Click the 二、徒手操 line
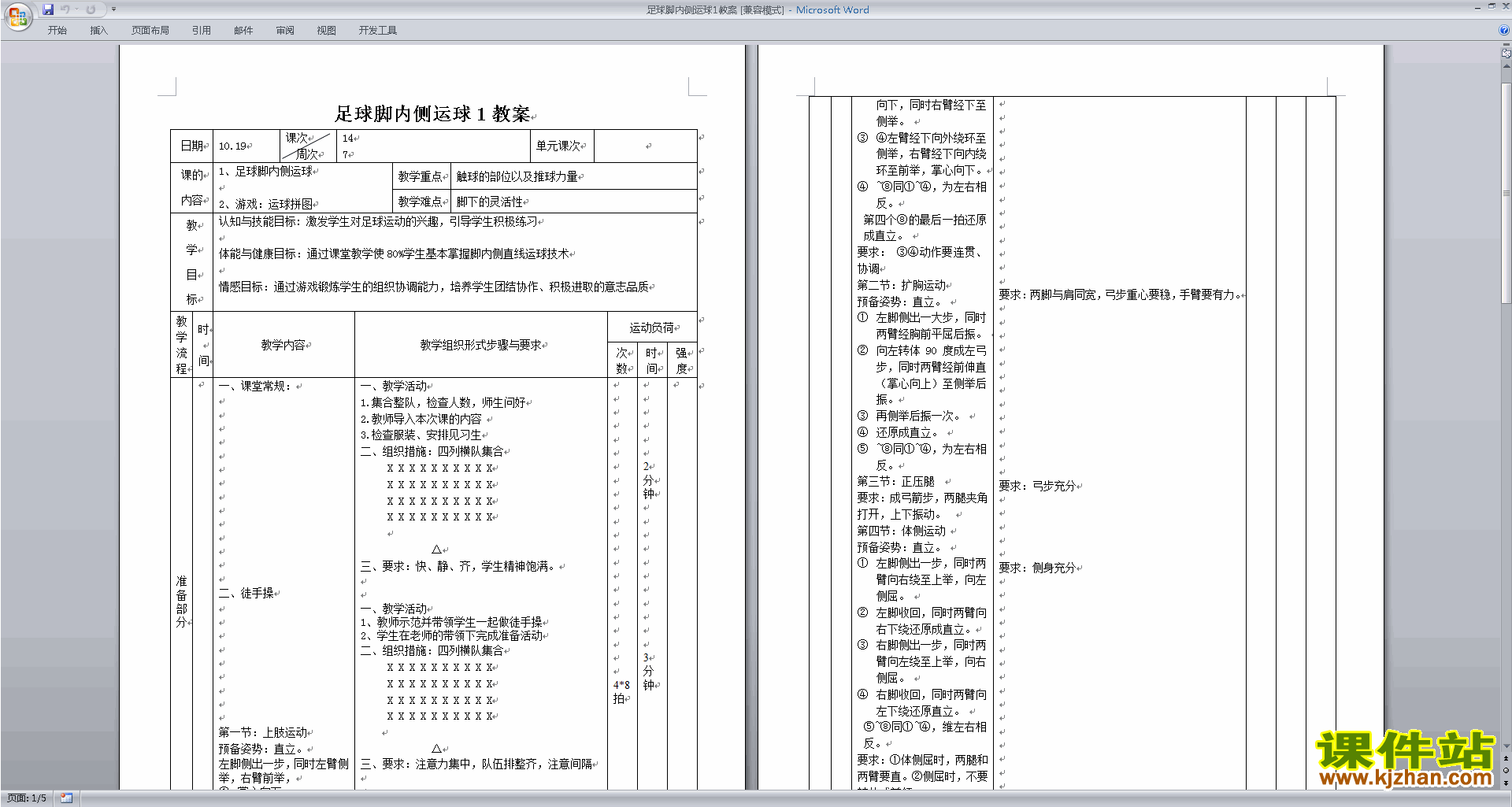 pyautogui.click(x=246, y=593)
